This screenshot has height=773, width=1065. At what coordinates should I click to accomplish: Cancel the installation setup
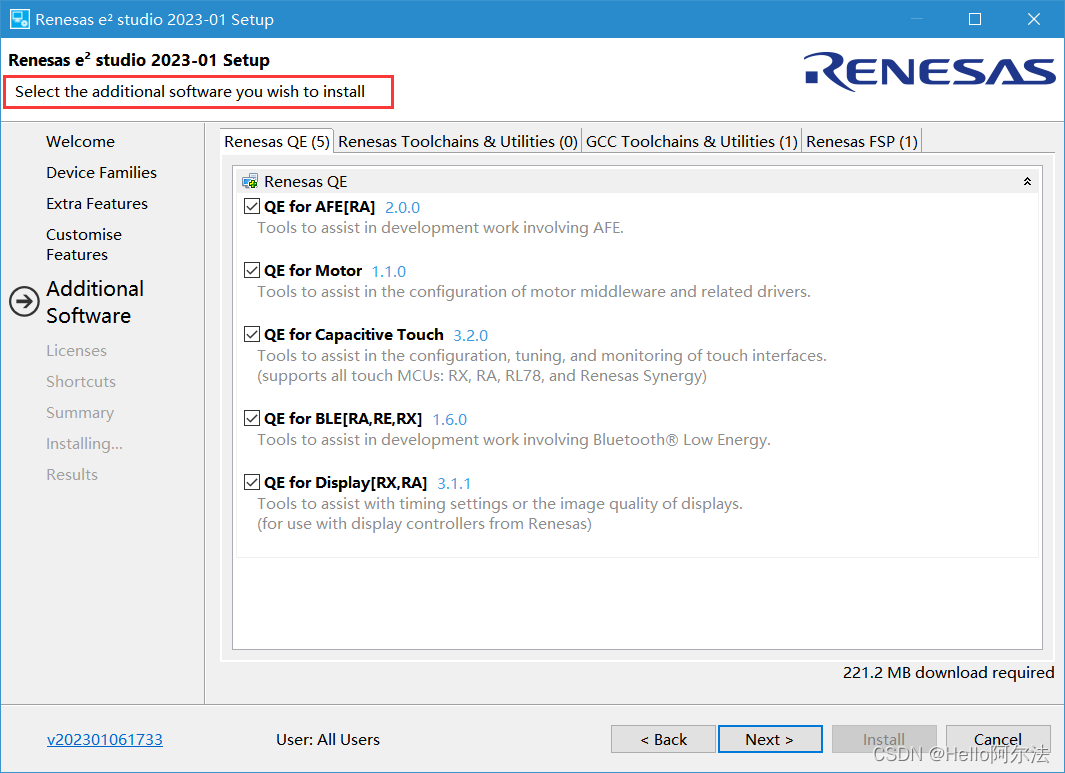click(998, 739)
